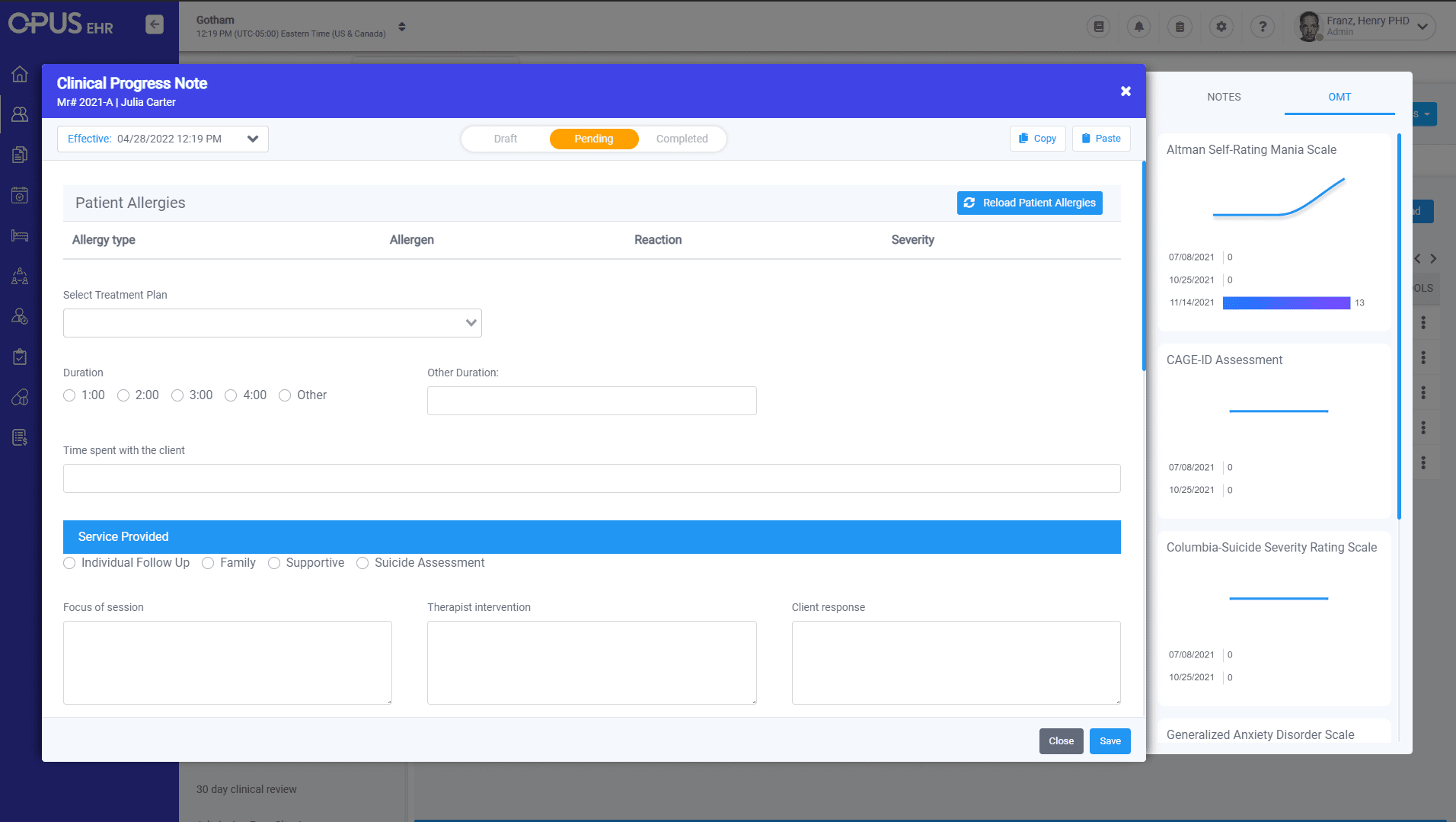Click the help question mark icon
This screenshot has height=822, width=1456.
pyautogui.click(x=1262, y=26)
